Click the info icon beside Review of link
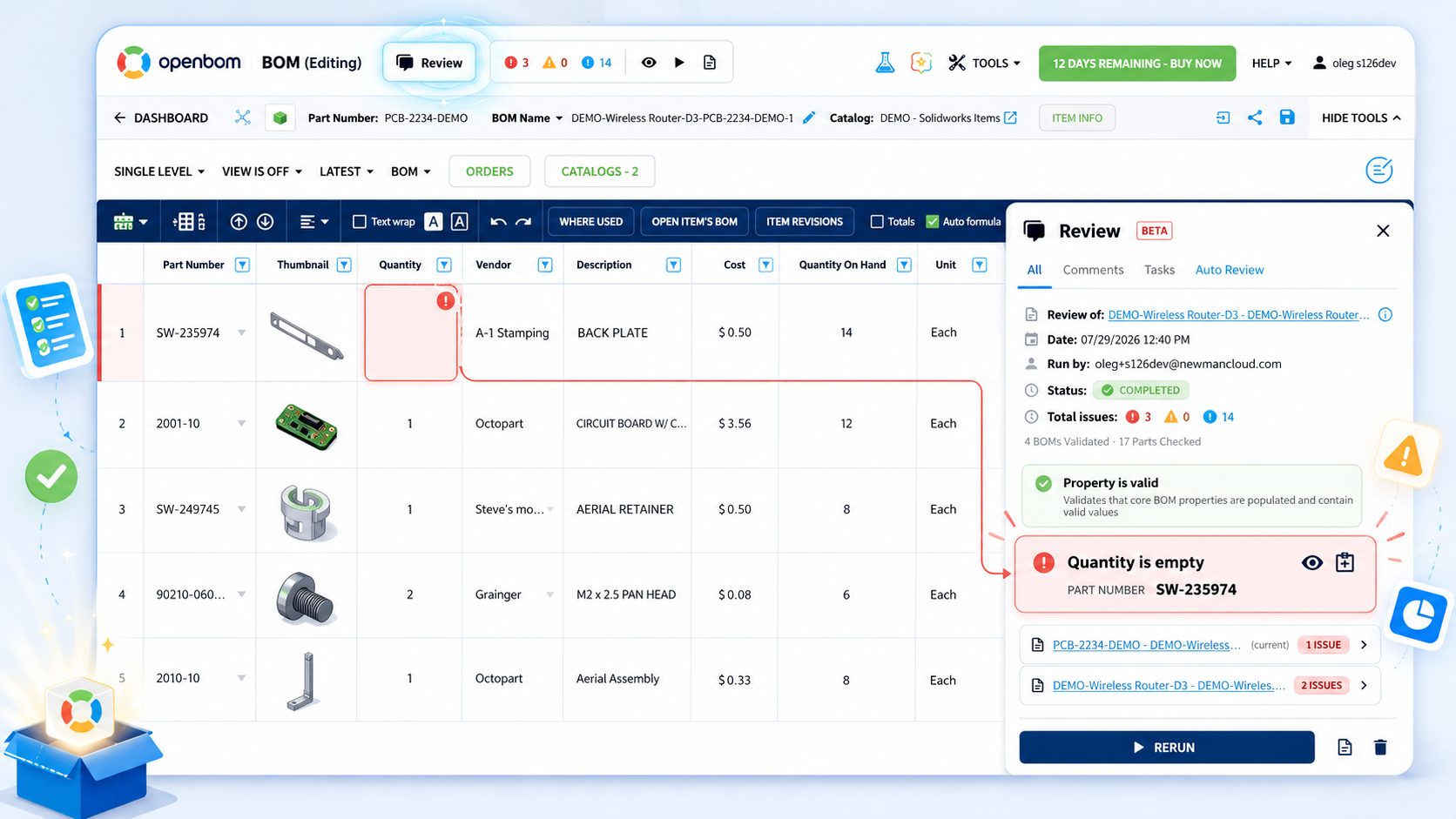Screen dimensions: 1456x819 (x=1385, y=315)
